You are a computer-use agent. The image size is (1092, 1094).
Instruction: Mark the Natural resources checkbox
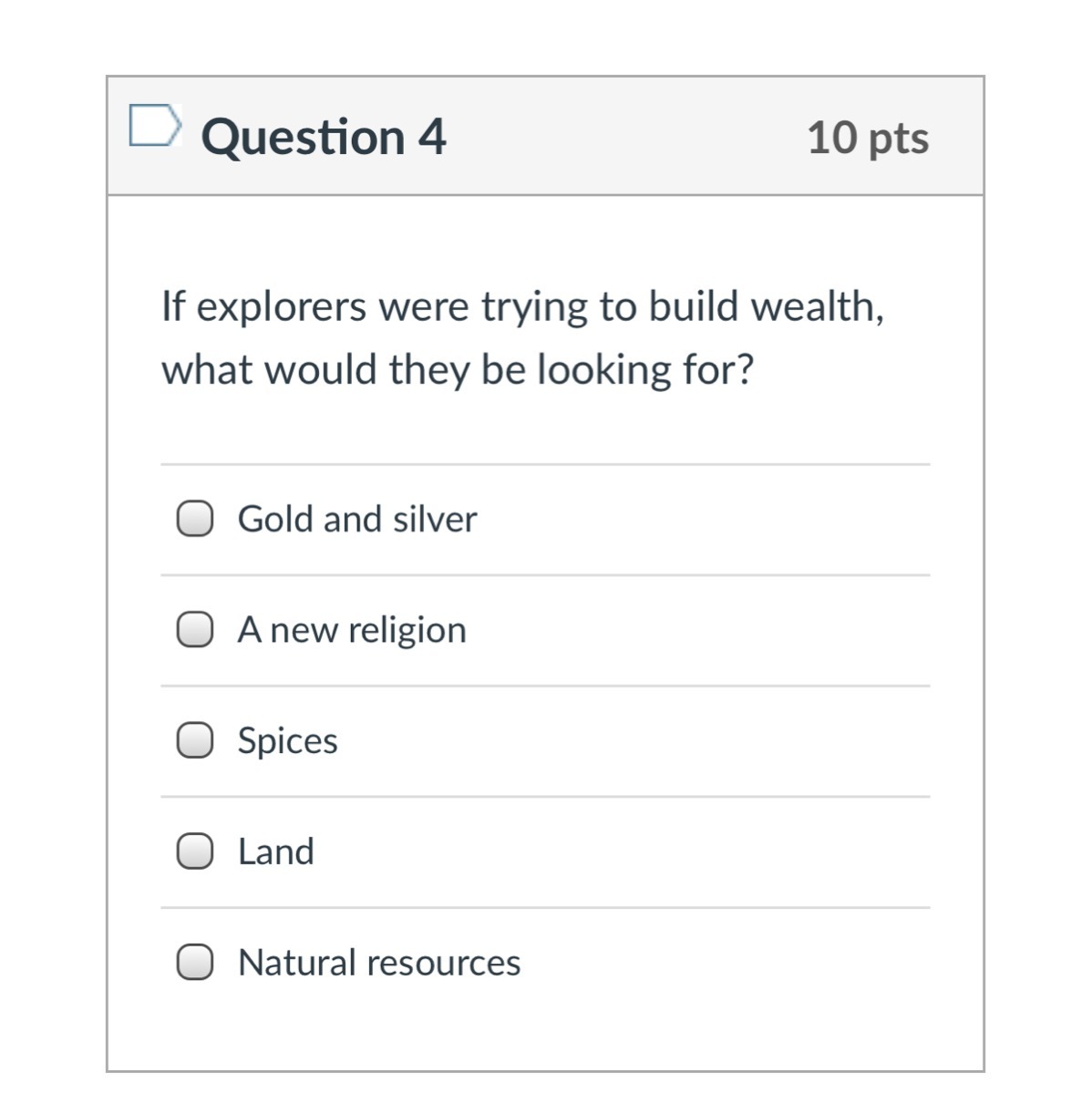click(x=194, y=963)
